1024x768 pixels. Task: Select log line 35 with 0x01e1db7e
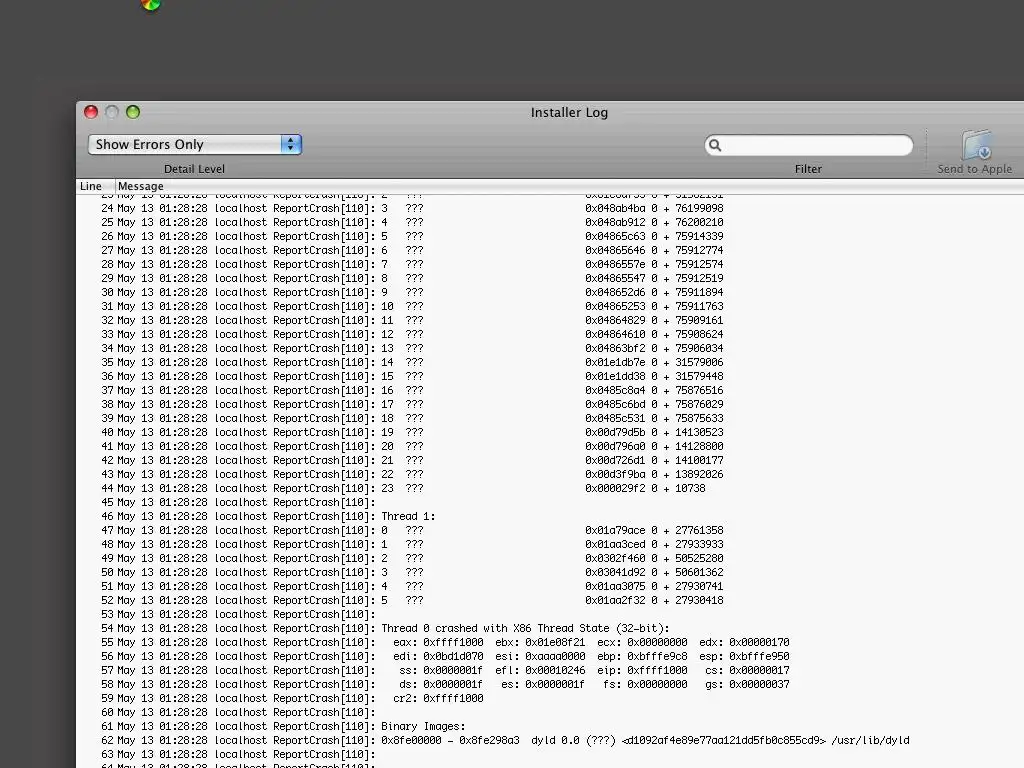tap(550, 362)
